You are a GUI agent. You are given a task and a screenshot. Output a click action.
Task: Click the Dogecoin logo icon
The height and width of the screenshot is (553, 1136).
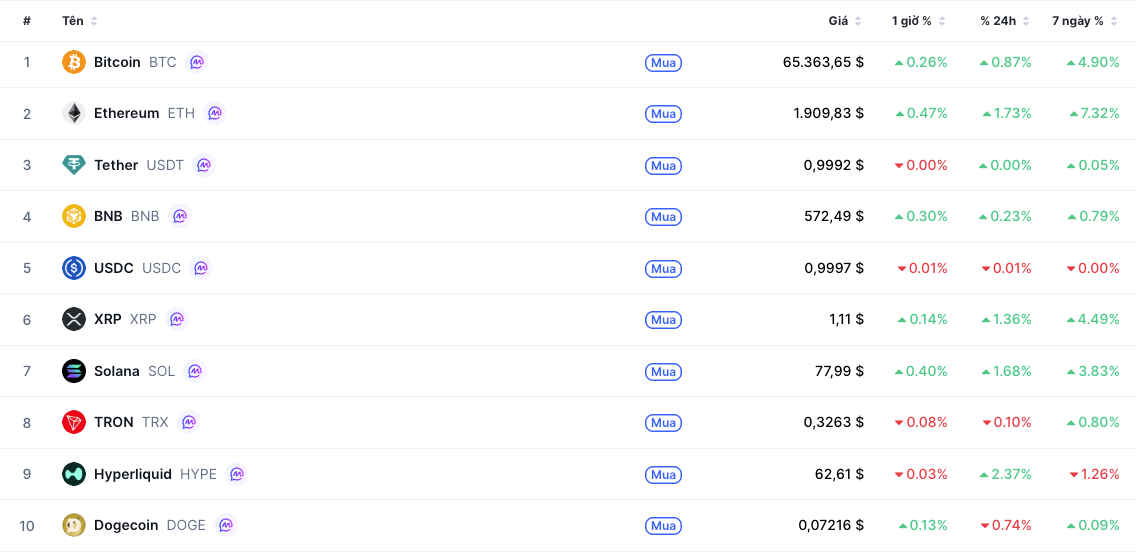coord(74,525)
